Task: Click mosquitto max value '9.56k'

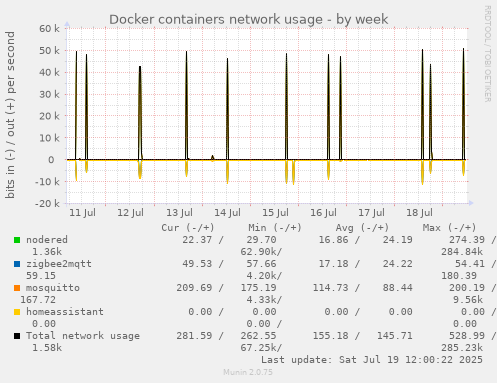Action: [x=468, y=300]
